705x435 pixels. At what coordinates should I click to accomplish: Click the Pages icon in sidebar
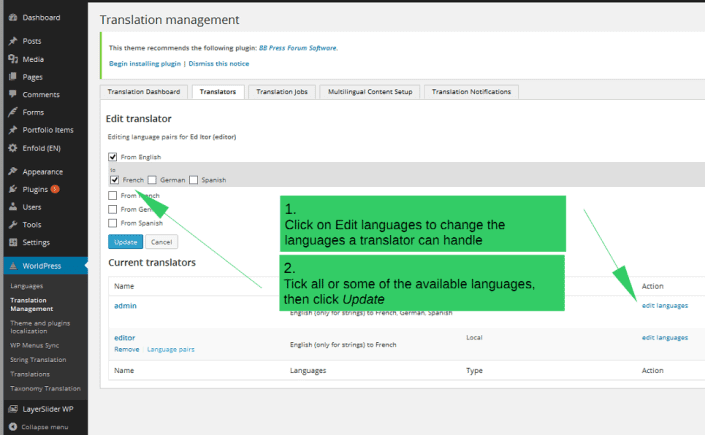[x=13, y=76]
